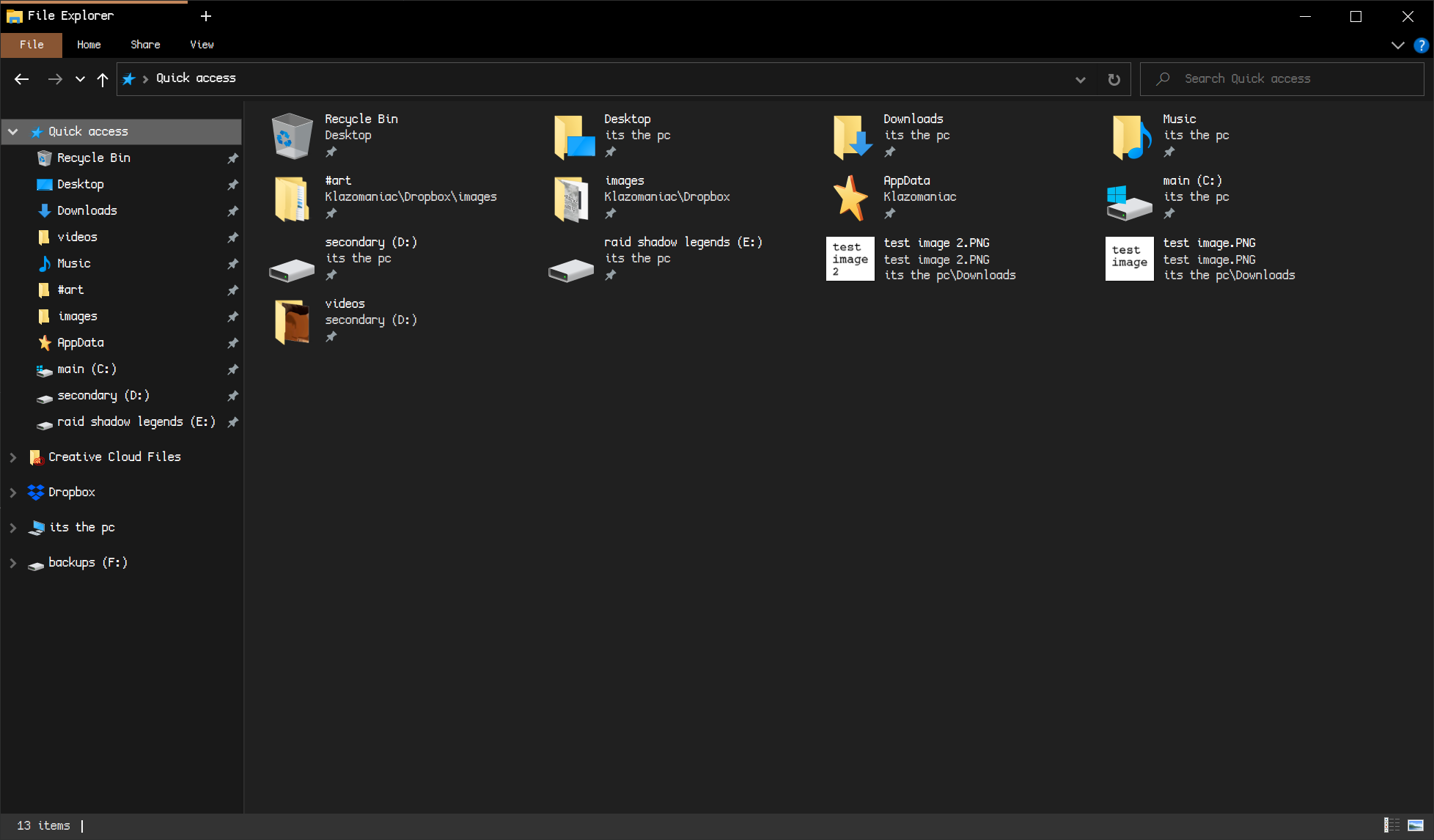Toggle the pin next to sidebar videos

232,237
